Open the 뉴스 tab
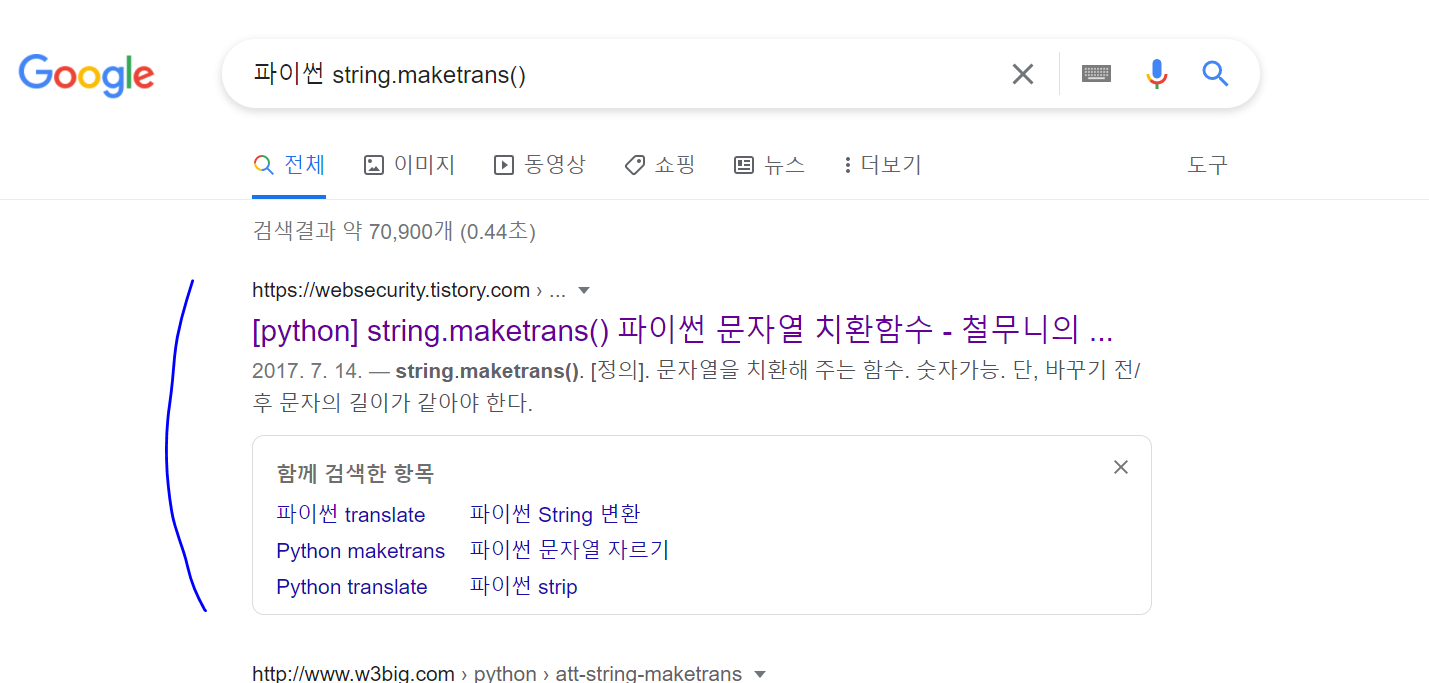Screen dimensions: 1429x683 769,165
